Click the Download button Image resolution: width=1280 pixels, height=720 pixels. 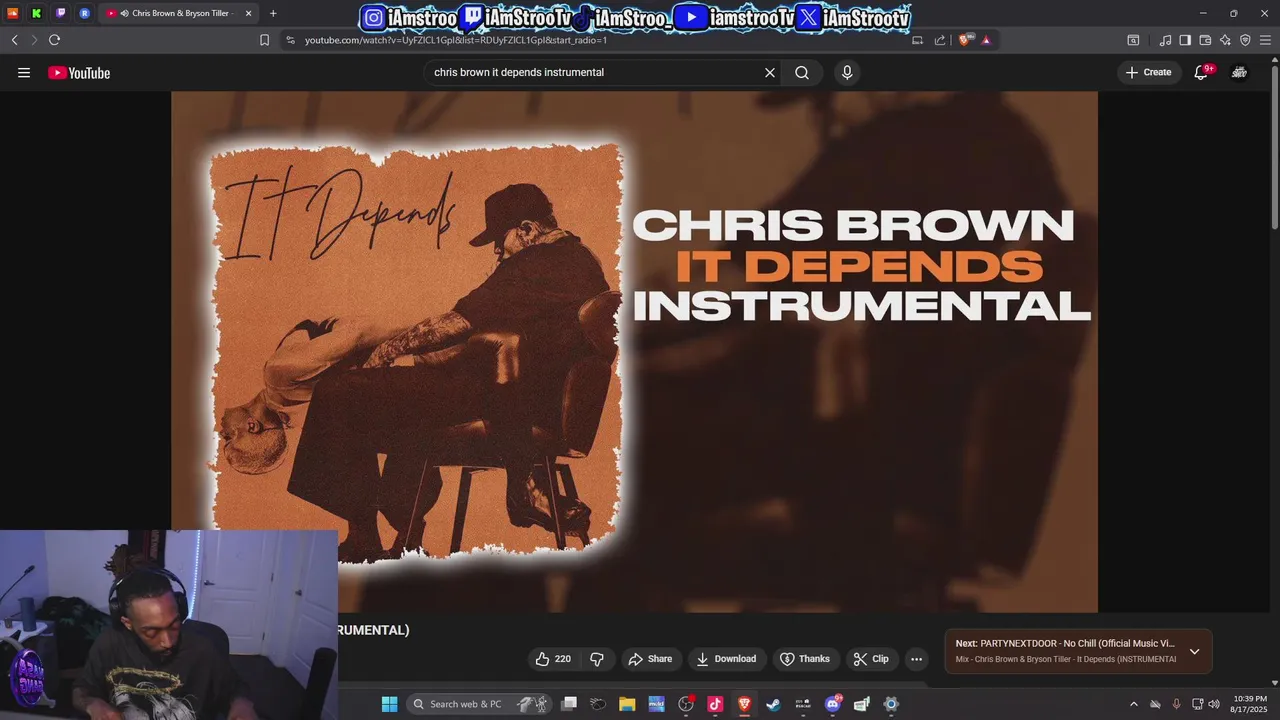pos(727,659)
